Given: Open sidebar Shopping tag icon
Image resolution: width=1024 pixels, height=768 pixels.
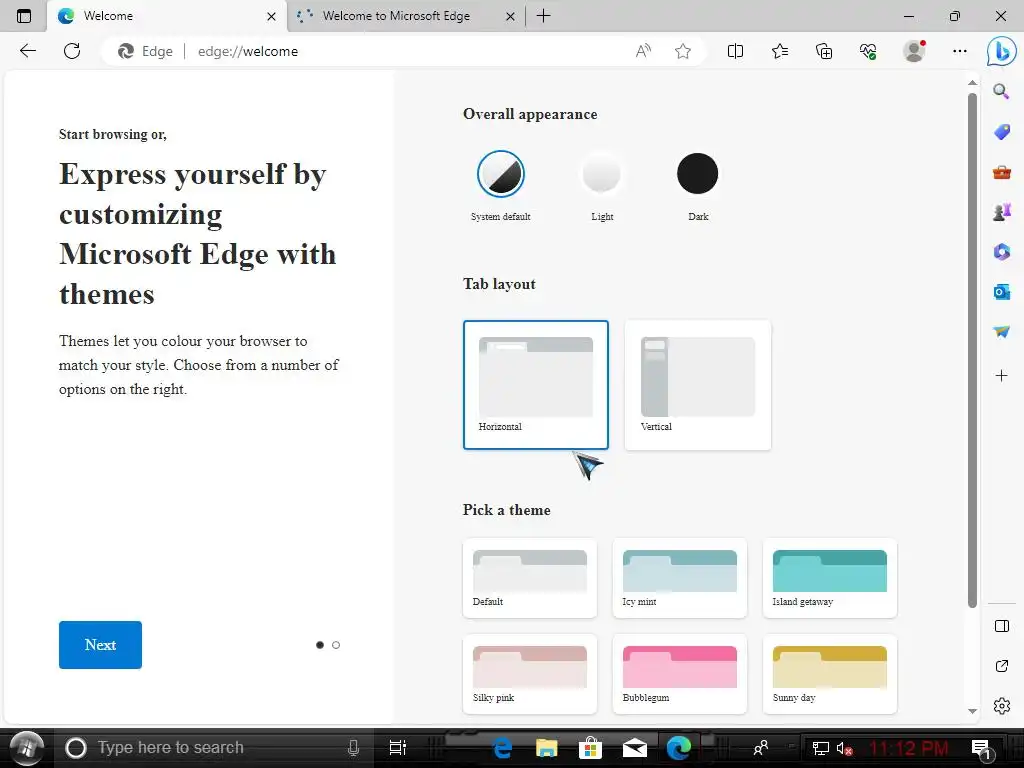Looking at the screenshot, I should [1001, 132].
